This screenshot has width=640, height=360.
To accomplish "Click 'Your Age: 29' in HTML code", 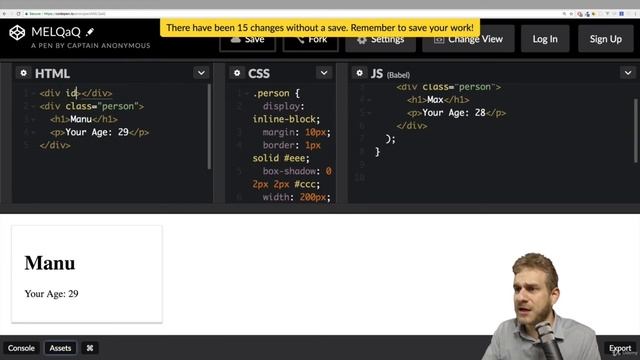I will [x=97, y=132].
